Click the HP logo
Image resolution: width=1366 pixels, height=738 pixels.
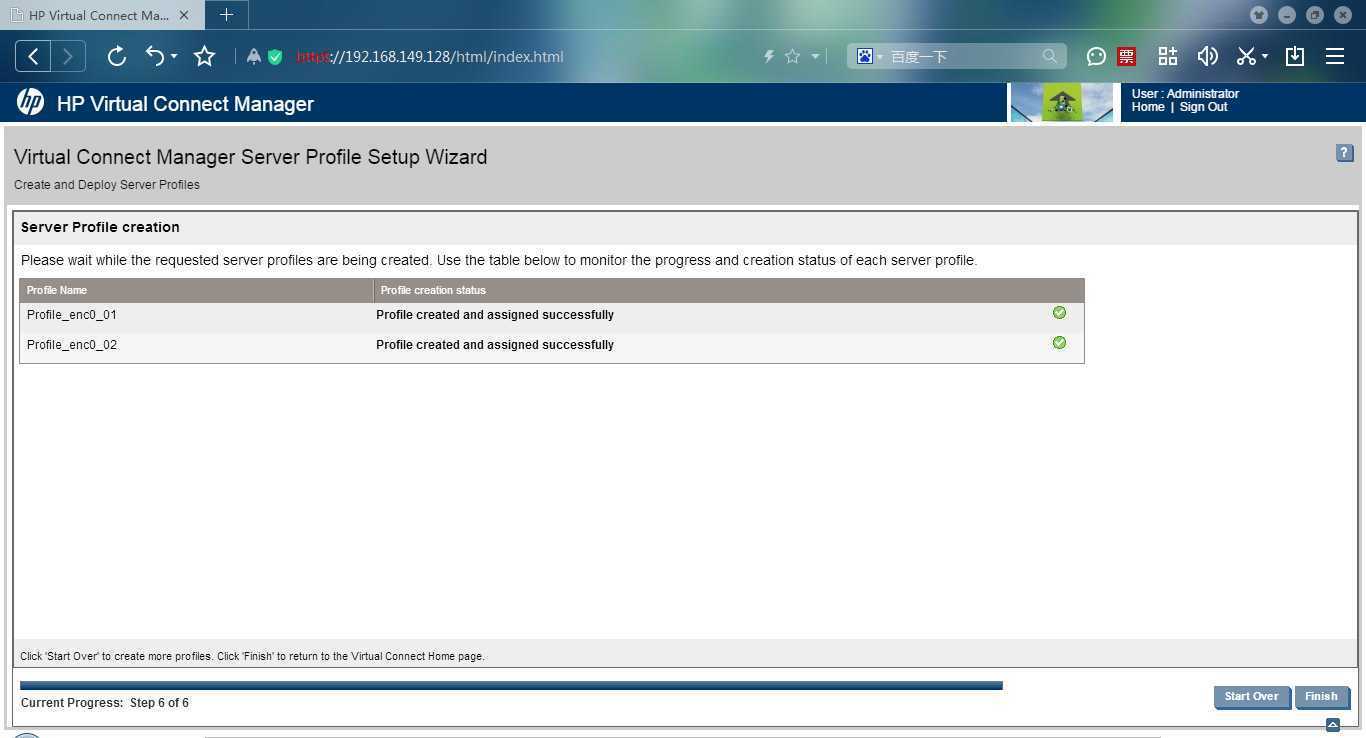[x=30, y=102]
